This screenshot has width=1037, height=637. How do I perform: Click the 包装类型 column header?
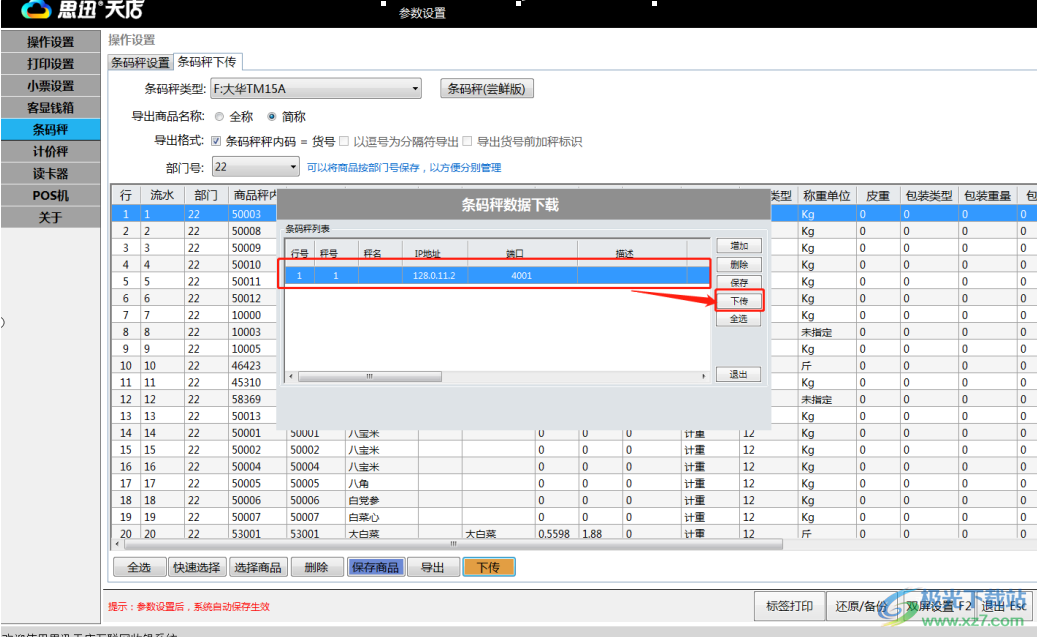(x=929, y=196)
